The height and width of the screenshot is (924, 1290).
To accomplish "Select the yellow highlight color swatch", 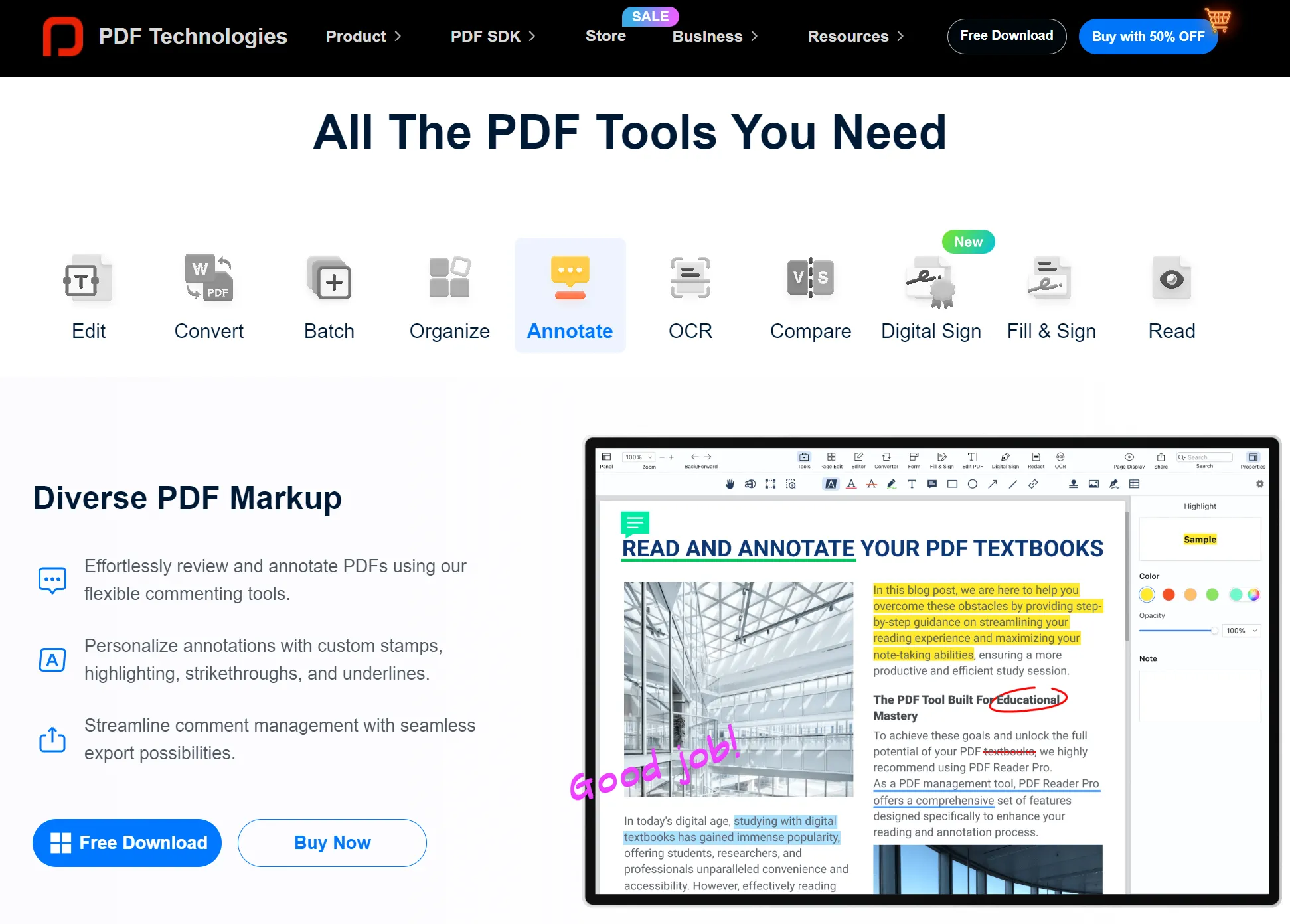I will 1147,594.
